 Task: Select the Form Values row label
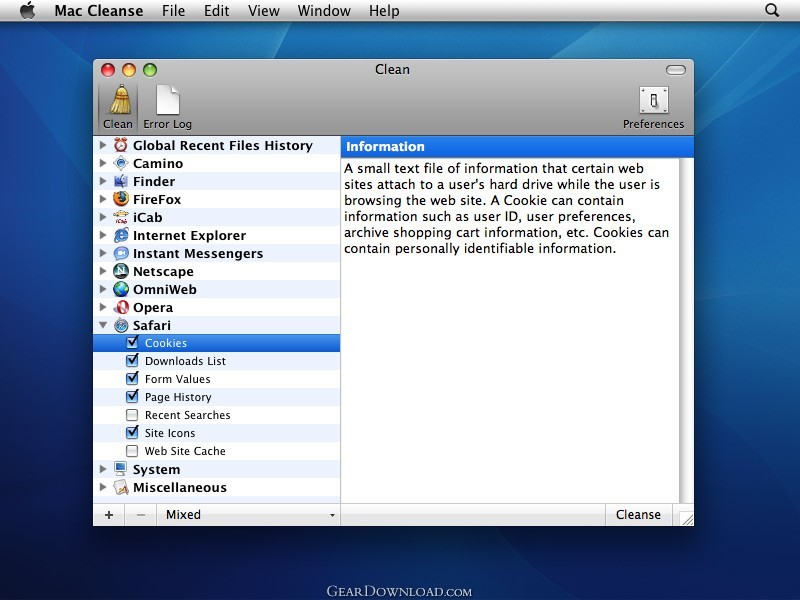click(x=178, y=379)
